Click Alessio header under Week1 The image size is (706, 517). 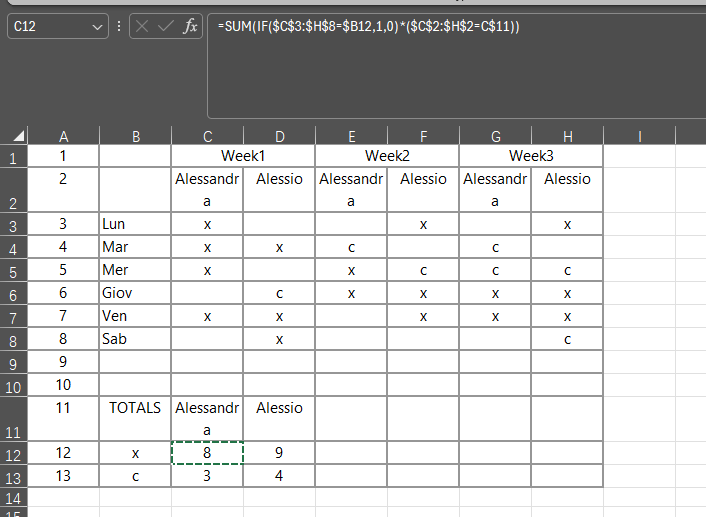coord(279,190)
